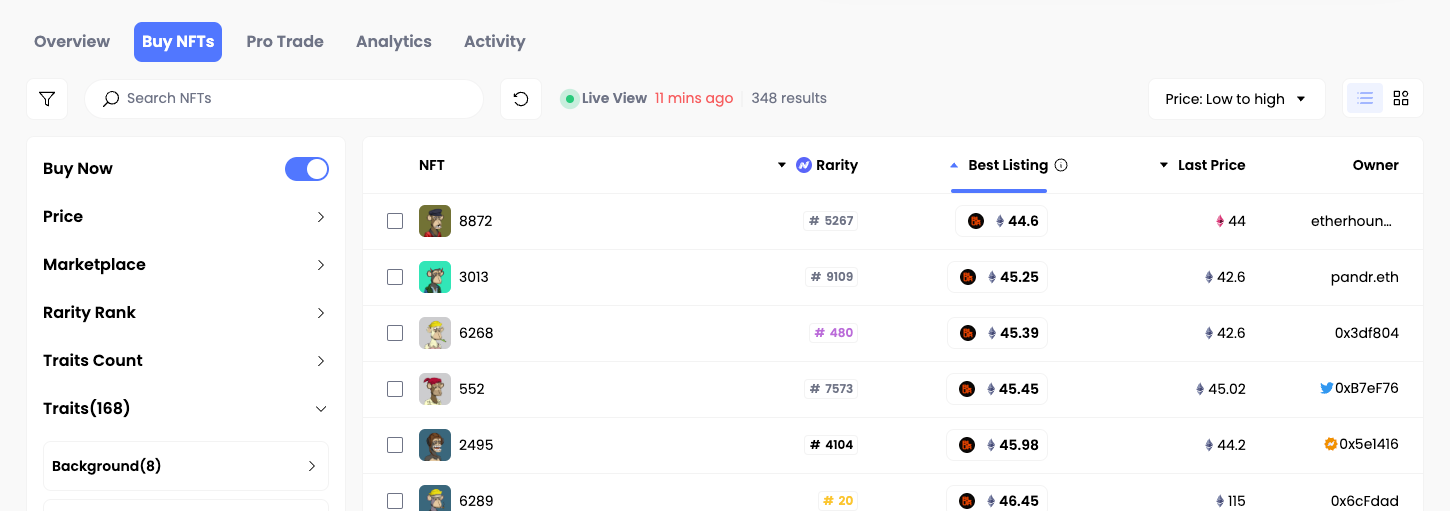Screen dimensions: 1450x511
Task: Sort by the Rarity column
Action: 818,165
